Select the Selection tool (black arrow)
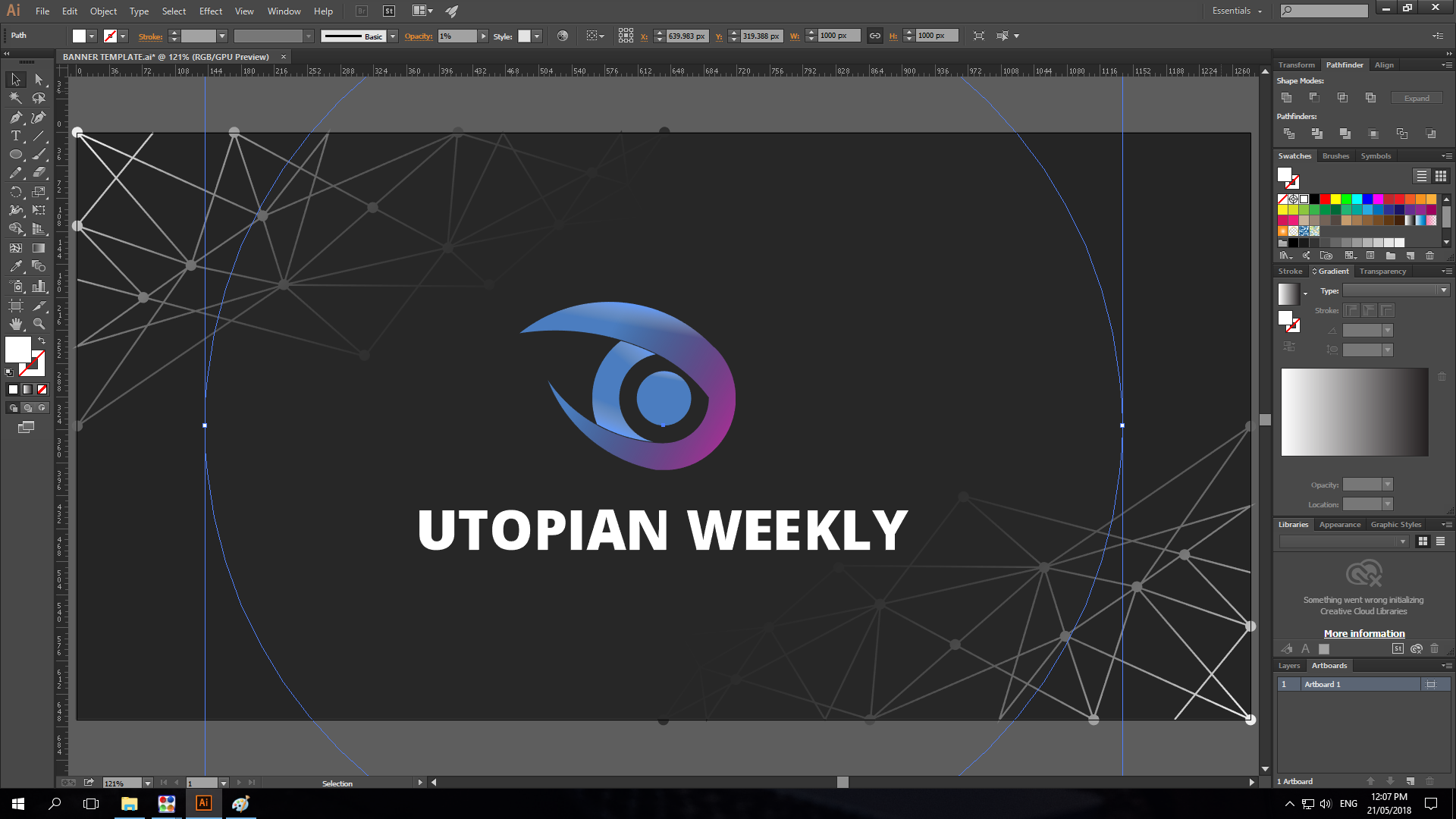 [15, 80]
